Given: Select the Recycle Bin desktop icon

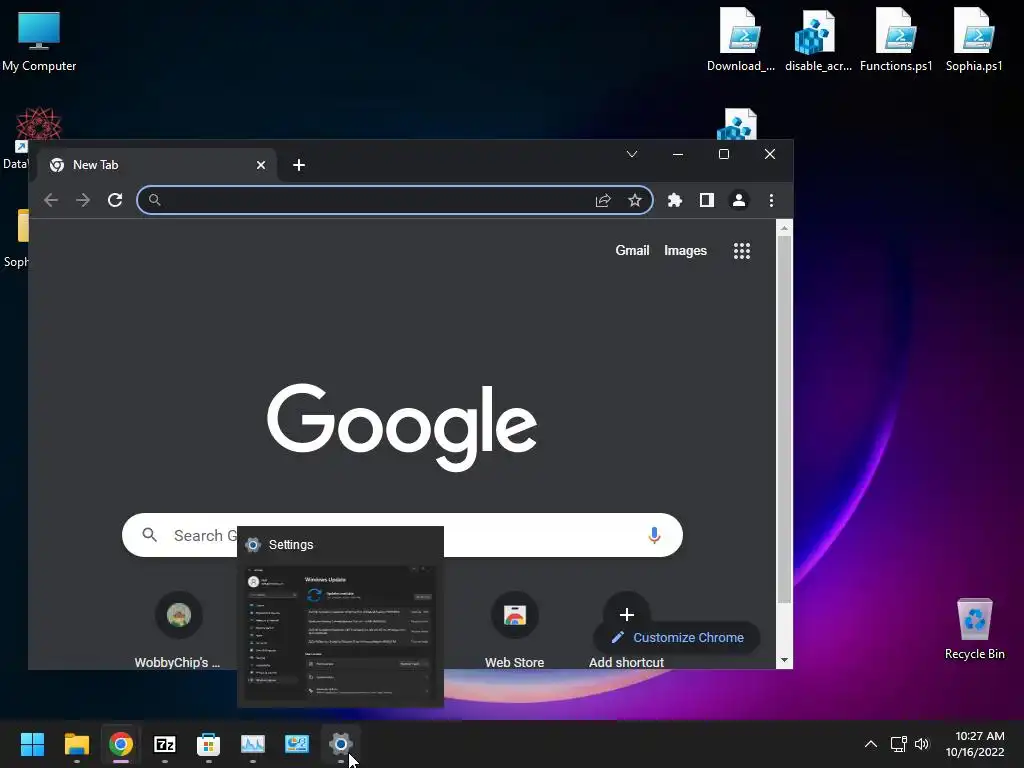Looking at the screenshot, I should click(974, 629).
